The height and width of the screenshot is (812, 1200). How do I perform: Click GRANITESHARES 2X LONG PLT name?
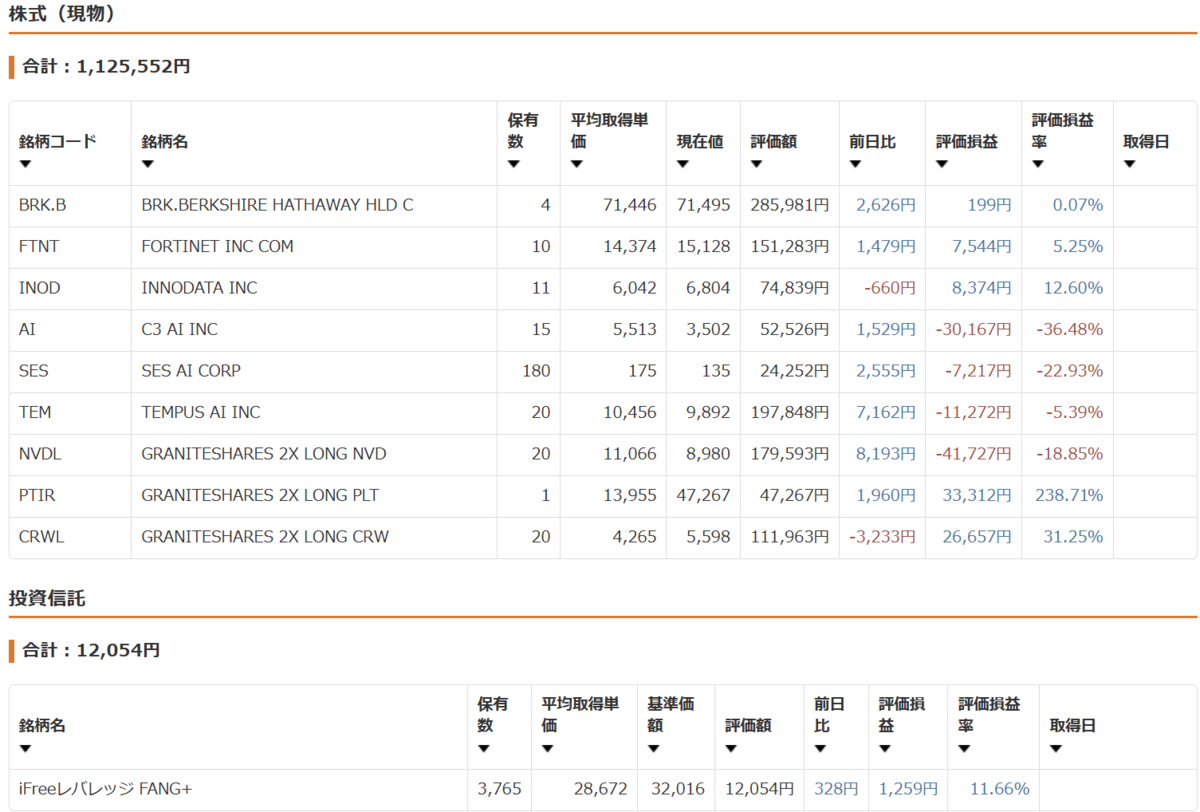click(260, 495)
